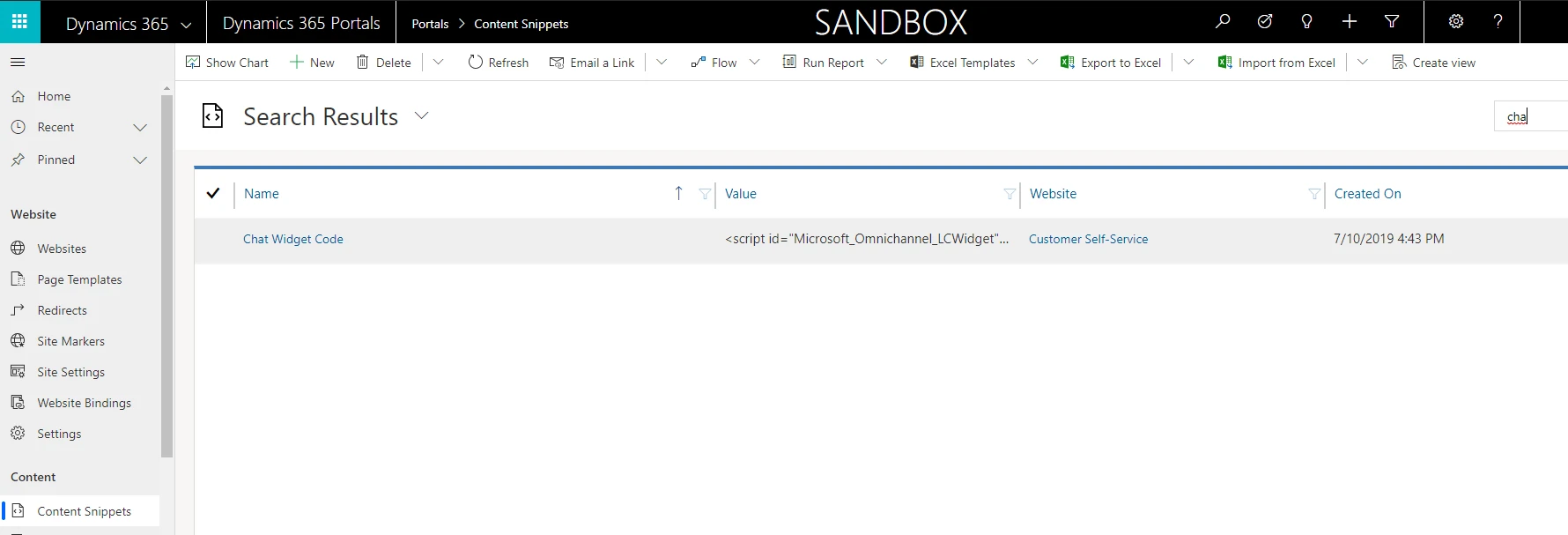
Task: Click the Flow button
Action: coord(714,63)
